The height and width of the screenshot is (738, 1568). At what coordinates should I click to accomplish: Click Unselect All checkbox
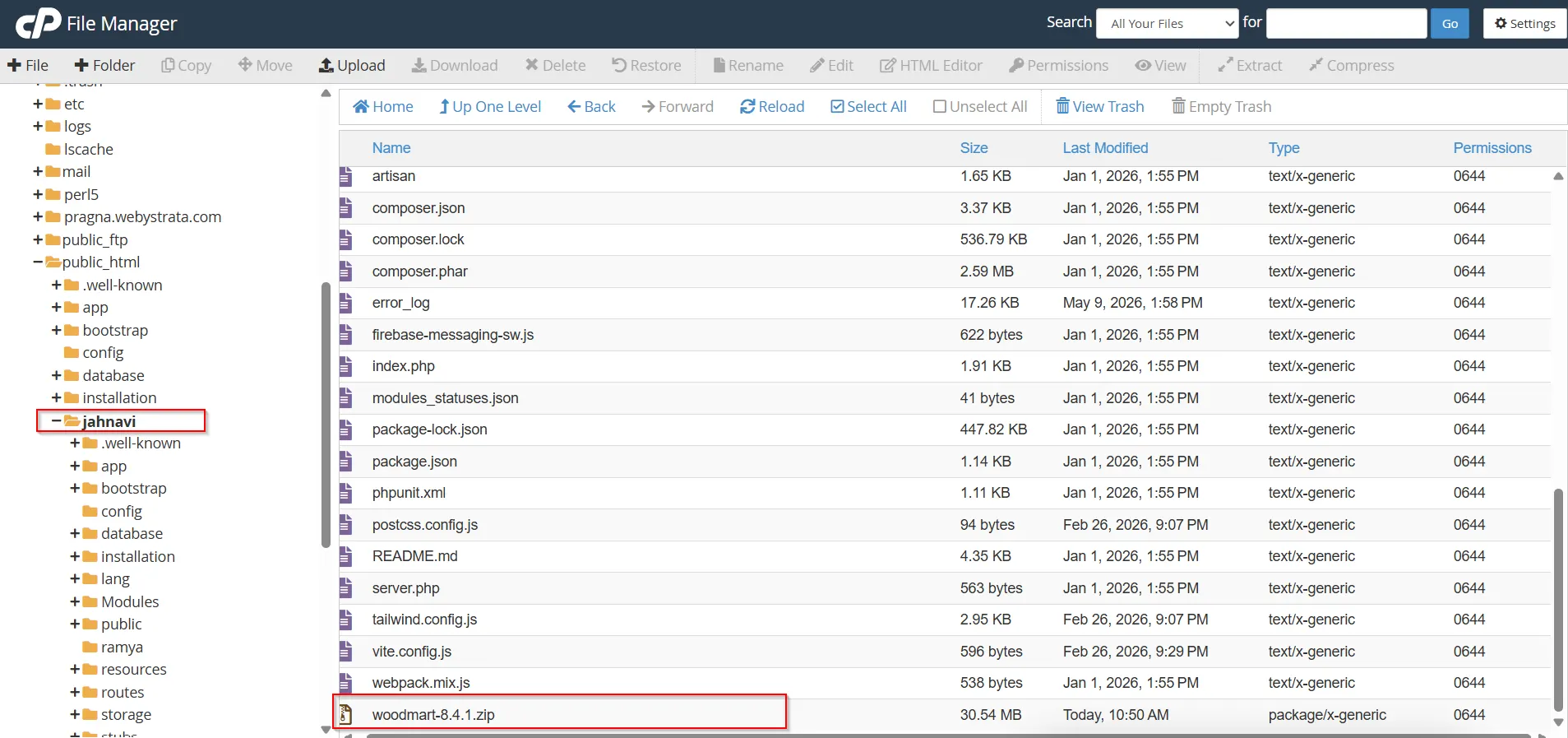pos(980,106)
